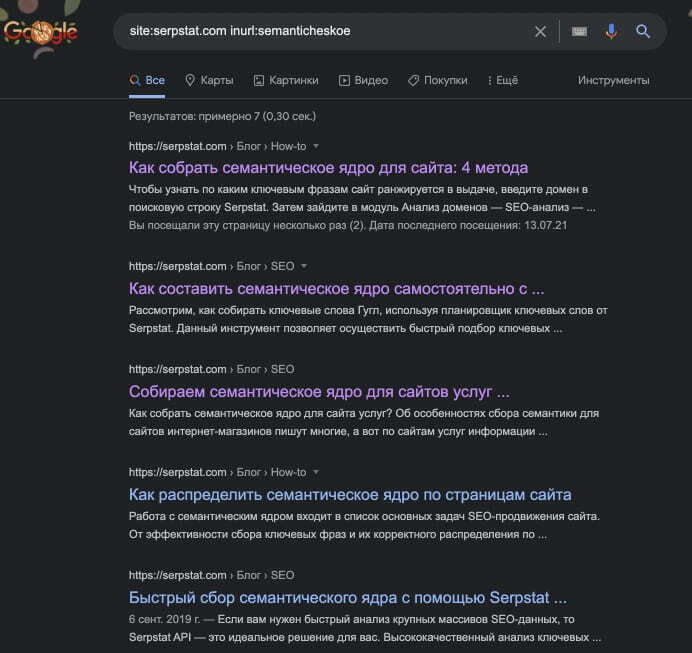Select the Все tab

(147, 81)
